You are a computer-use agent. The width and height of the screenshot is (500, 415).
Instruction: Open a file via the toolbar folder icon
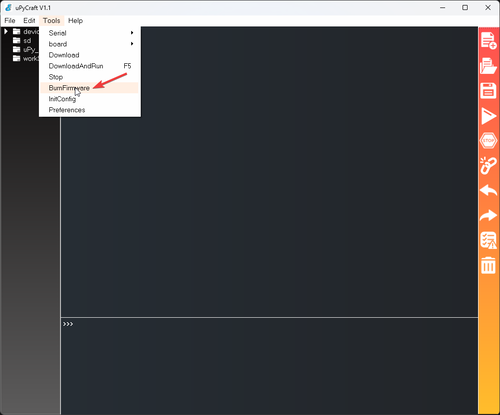tap(488, 66)
